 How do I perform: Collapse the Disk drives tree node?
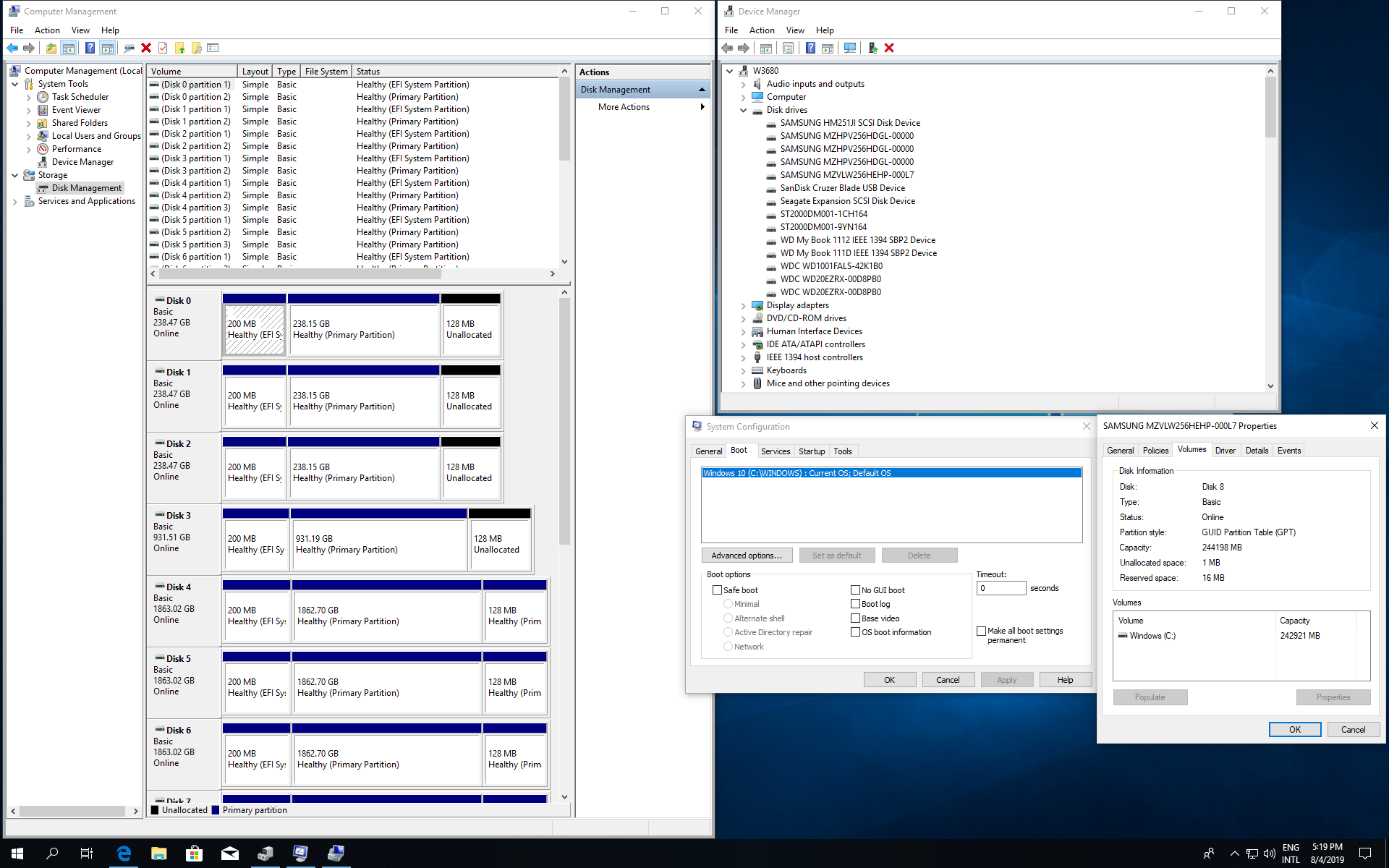click(x=744, y=110)
